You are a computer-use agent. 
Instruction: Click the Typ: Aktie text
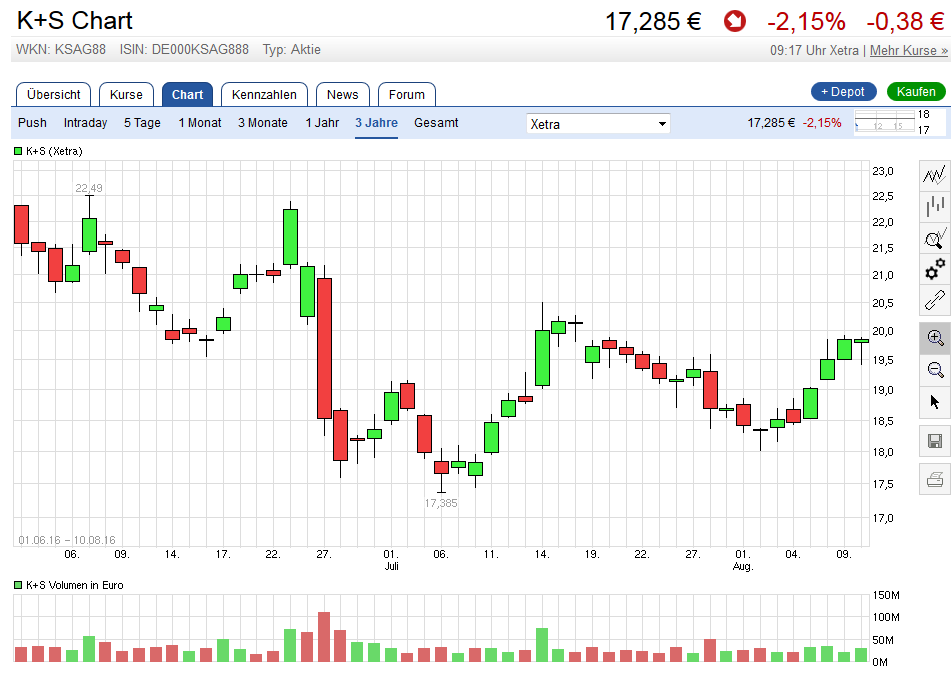[x=291, y=50]
